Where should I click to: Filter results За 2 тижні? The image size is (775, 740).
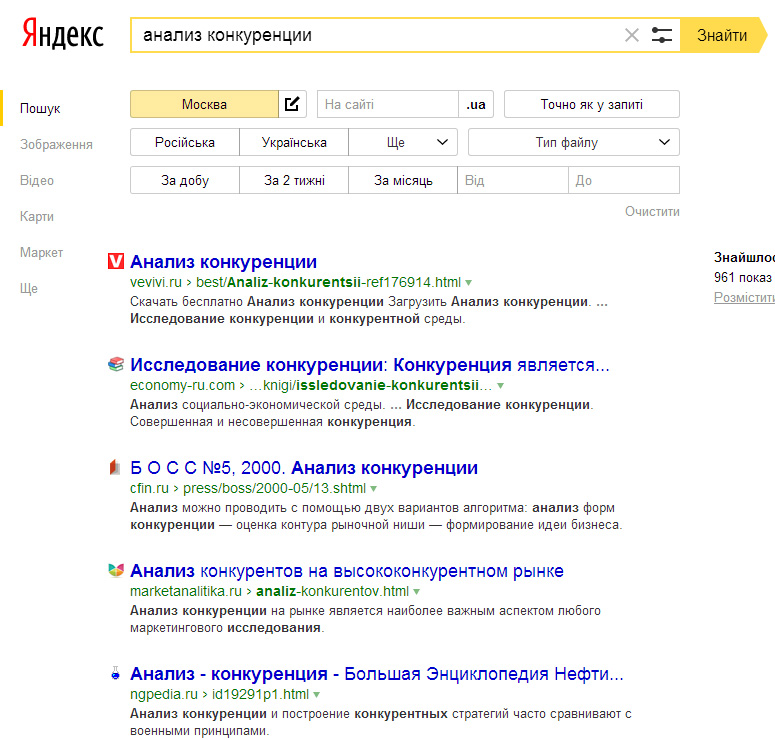click(x=294, y=180)
